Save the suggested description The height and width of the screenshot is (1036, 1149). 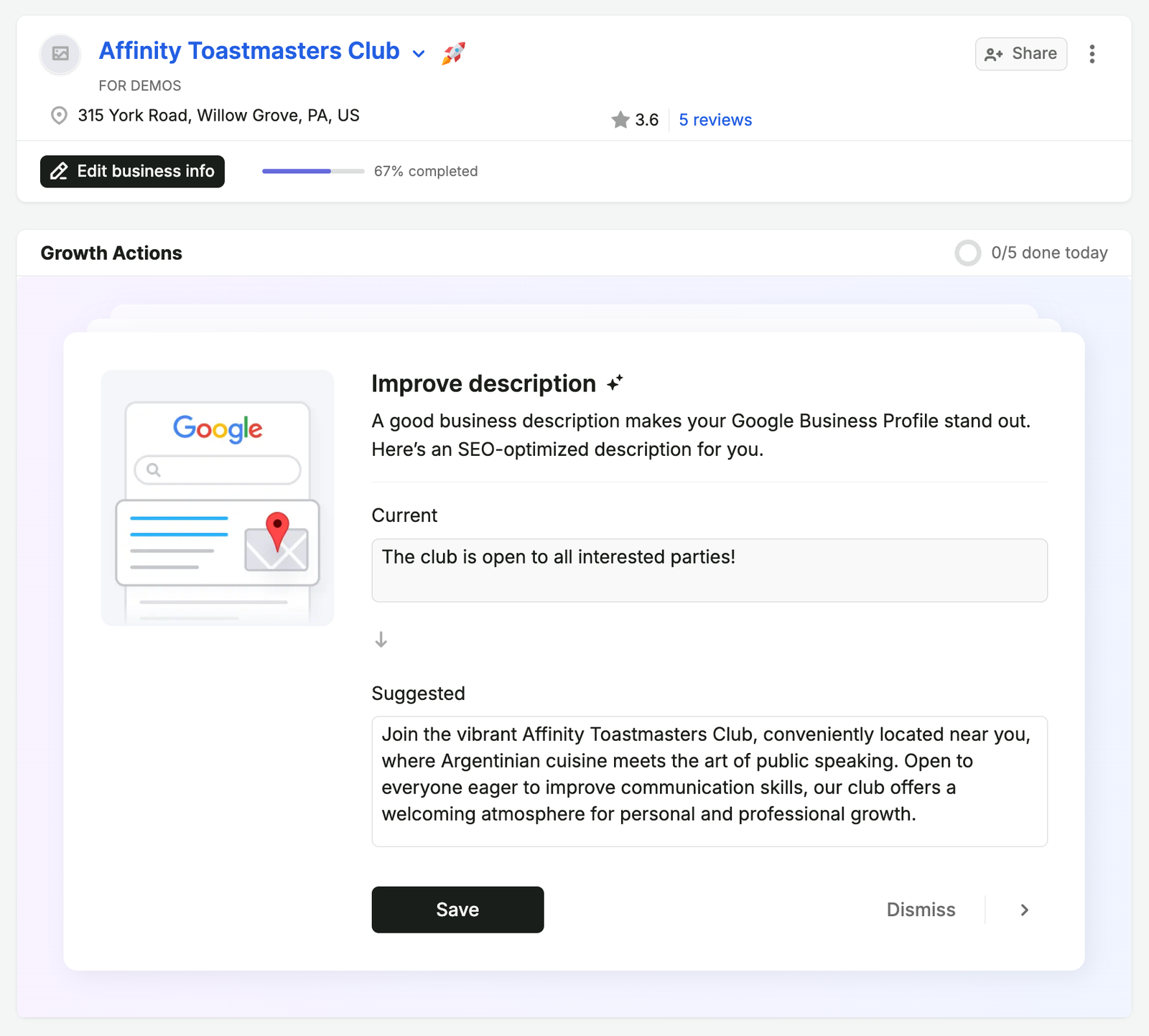457,910
